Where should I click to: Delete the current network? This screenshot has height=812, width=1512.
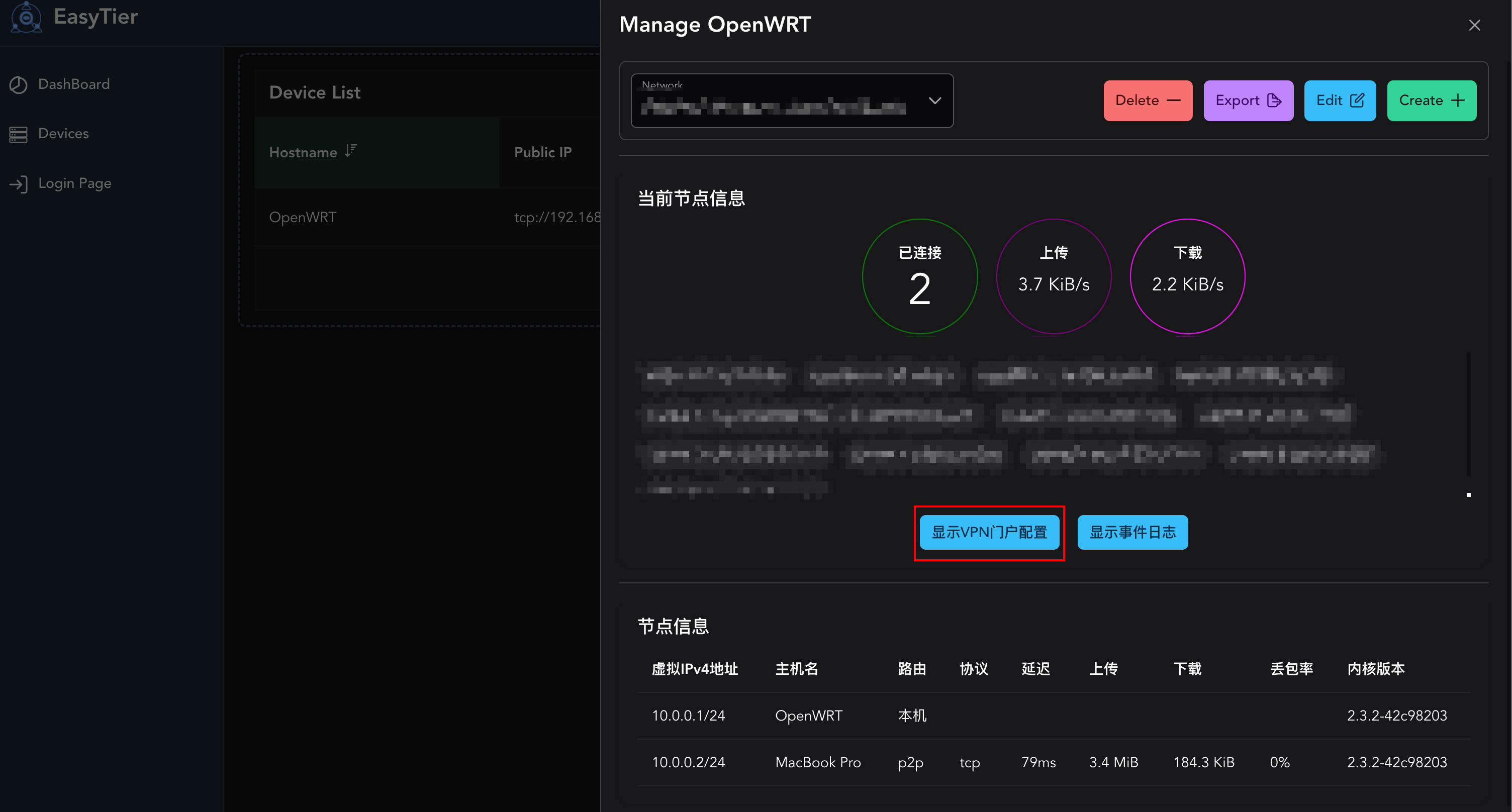click(1147, 100)
